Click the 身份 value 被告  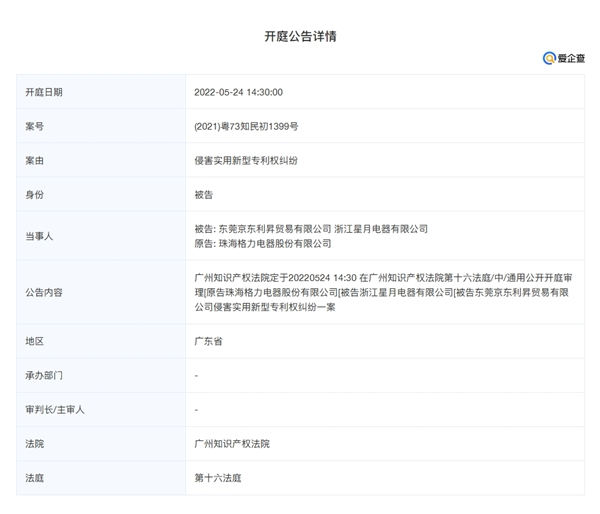(x=204, y=195)
